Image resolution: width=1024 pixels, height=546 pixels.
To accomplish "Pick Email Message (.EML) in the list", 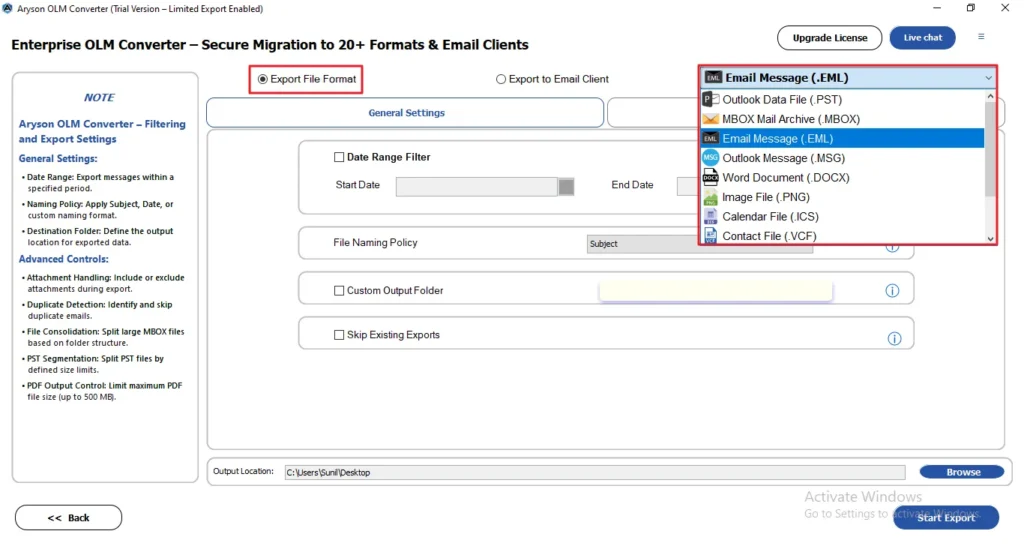I will pos(842,138).
